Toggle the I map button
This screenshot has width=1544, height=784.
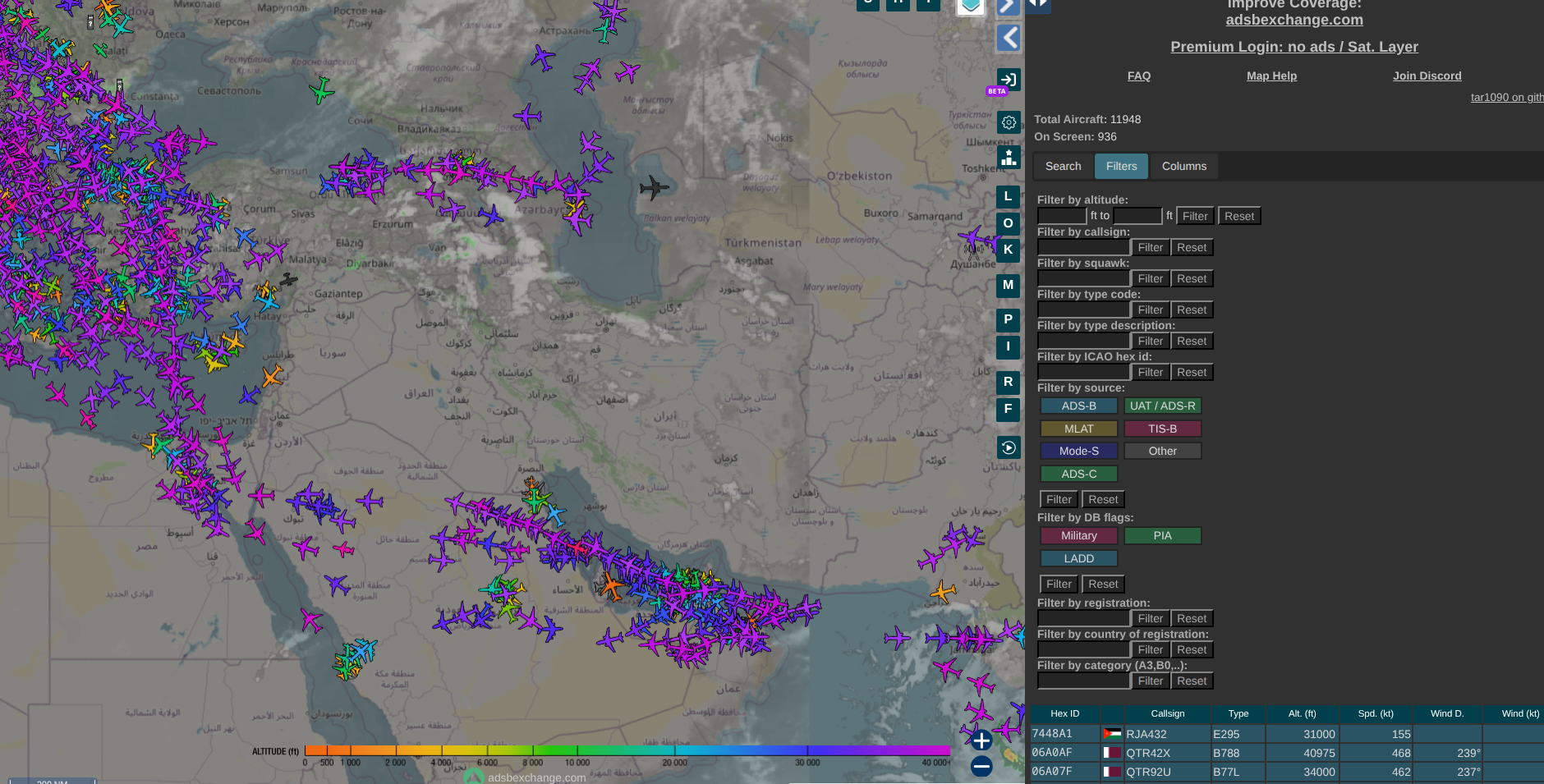pos(1009,346)
